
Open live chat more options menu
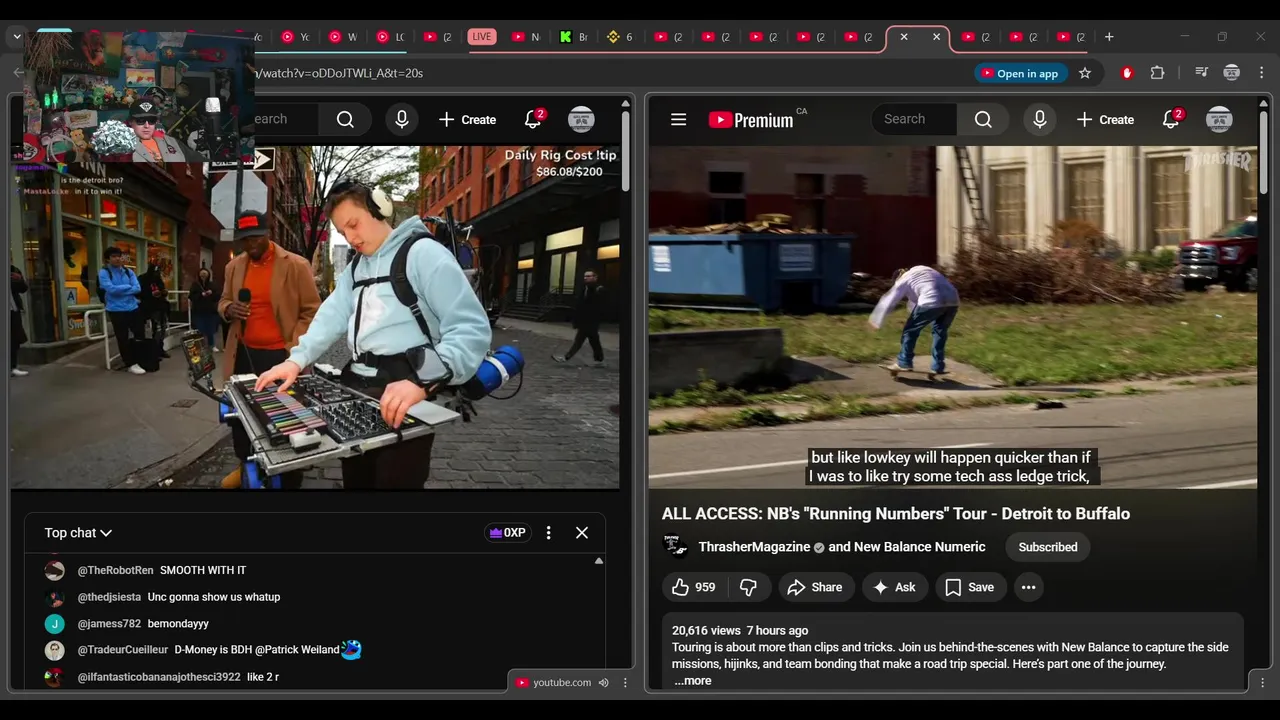tap(548, 533)
